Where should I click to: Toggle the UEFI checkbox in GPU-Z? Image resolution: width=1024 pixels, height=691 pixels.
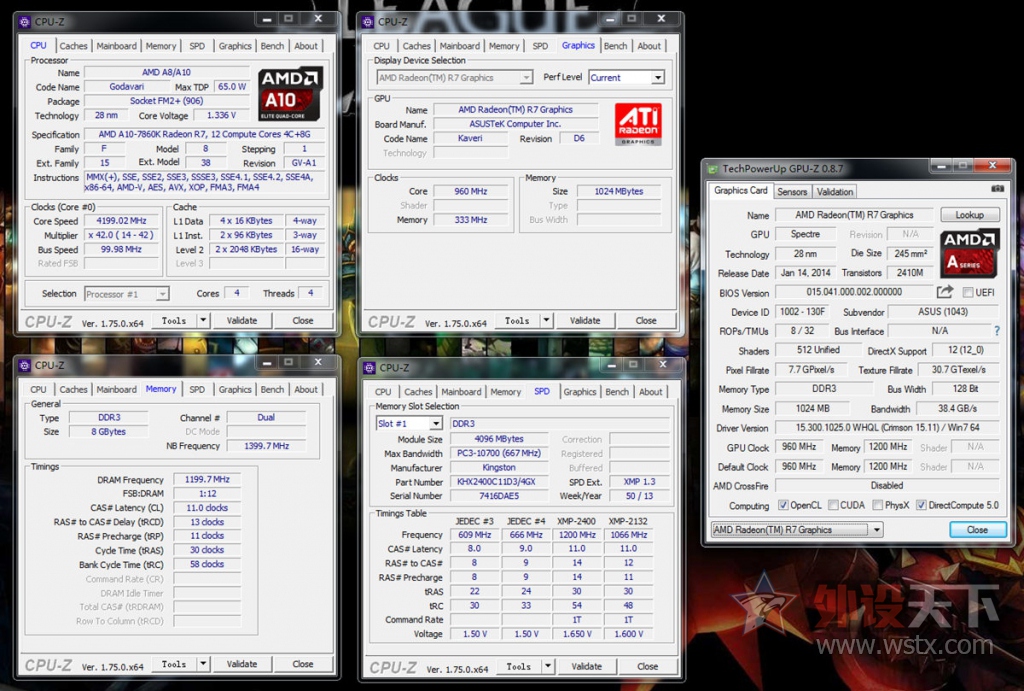click(968, 293)
